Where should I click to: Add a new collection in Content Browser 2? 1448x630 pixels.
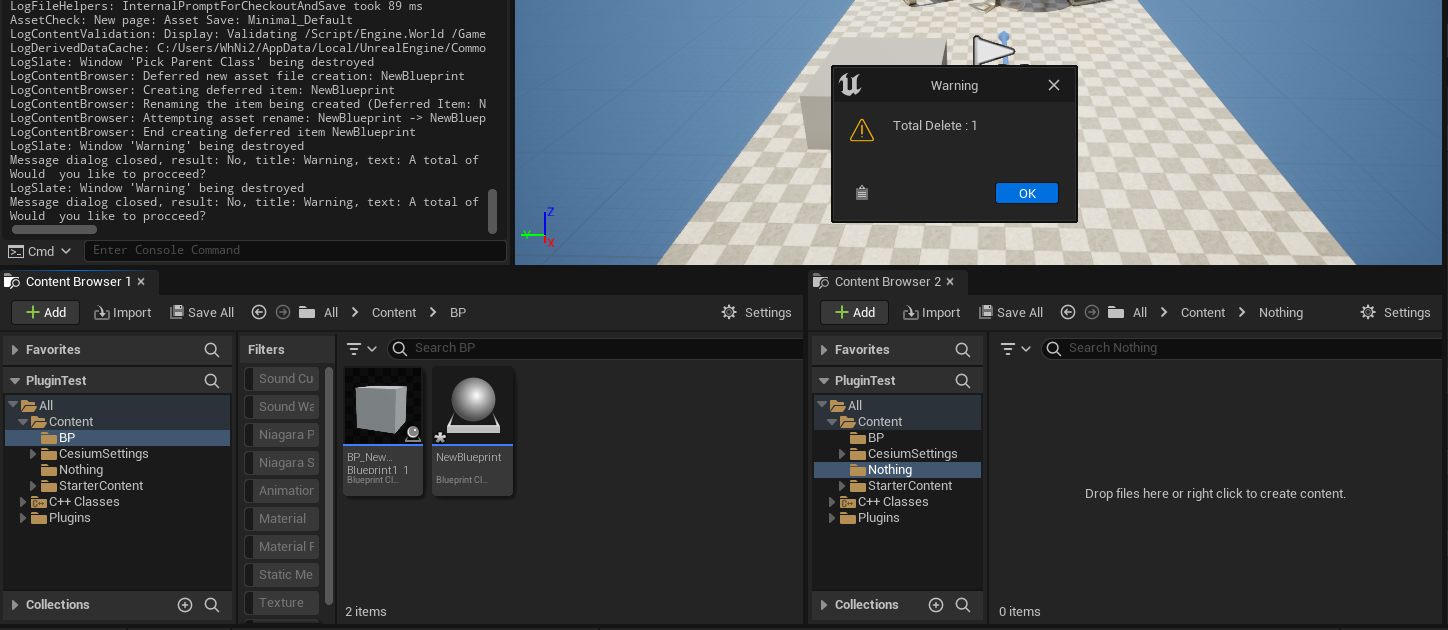pyautogui.click(x=936, y=605)
